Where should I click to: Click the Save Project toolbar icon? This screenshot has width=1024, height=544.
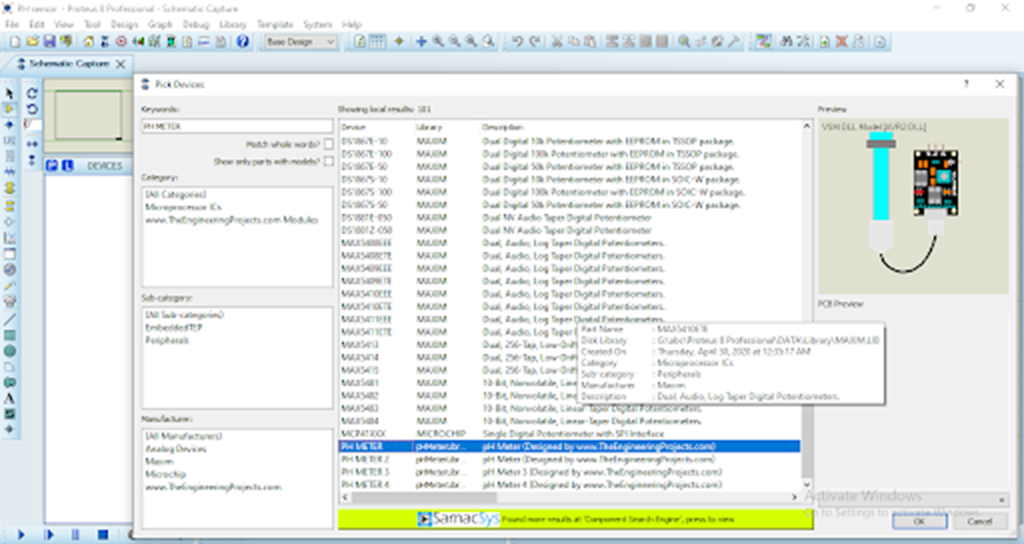point(49,42)
